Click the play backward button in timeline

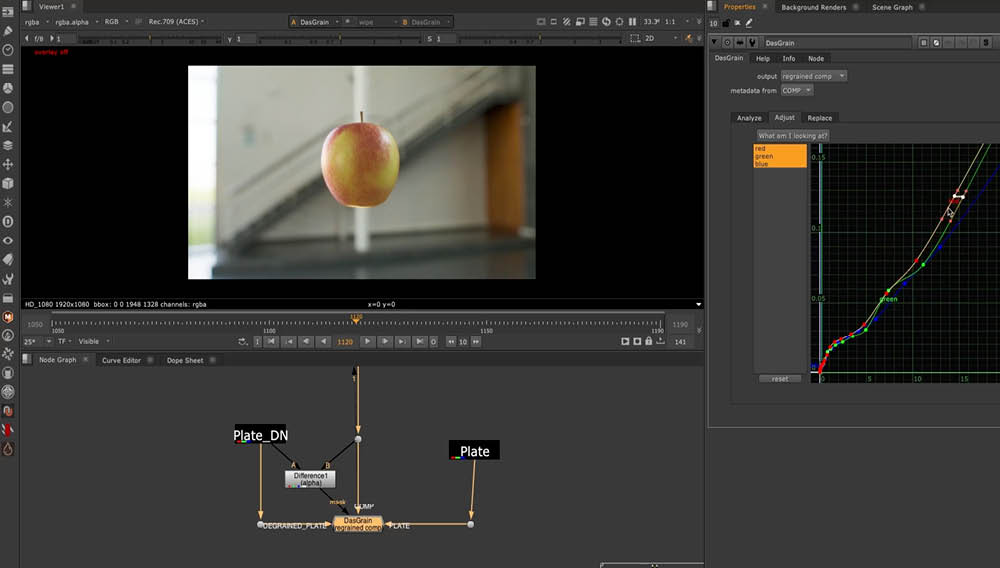(x=323, y=341)
